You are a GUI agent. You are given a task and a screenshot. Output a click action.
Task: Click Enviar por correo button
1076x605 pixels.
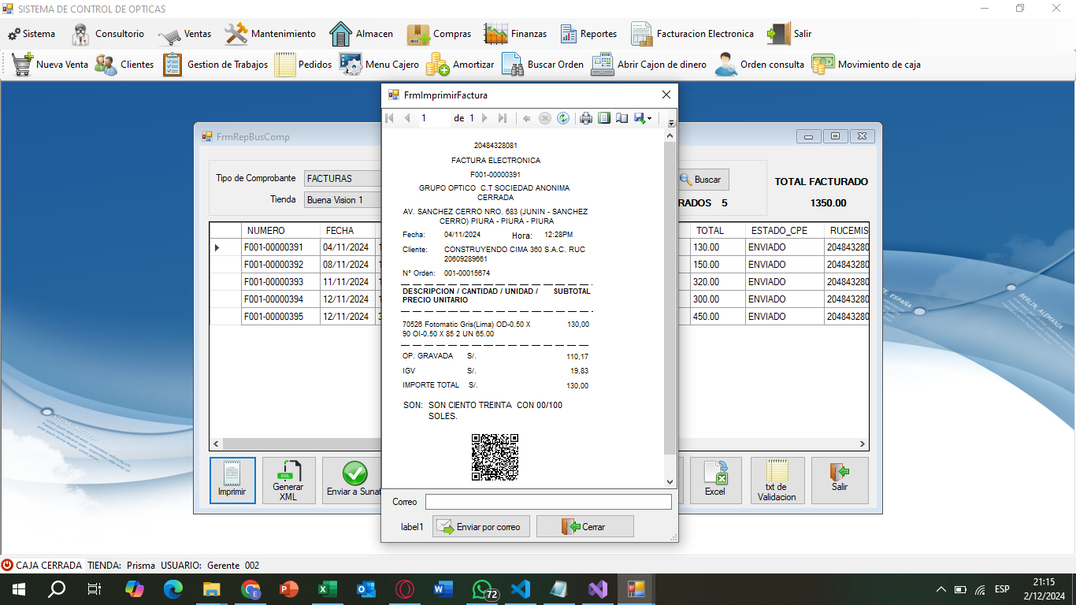481,527
